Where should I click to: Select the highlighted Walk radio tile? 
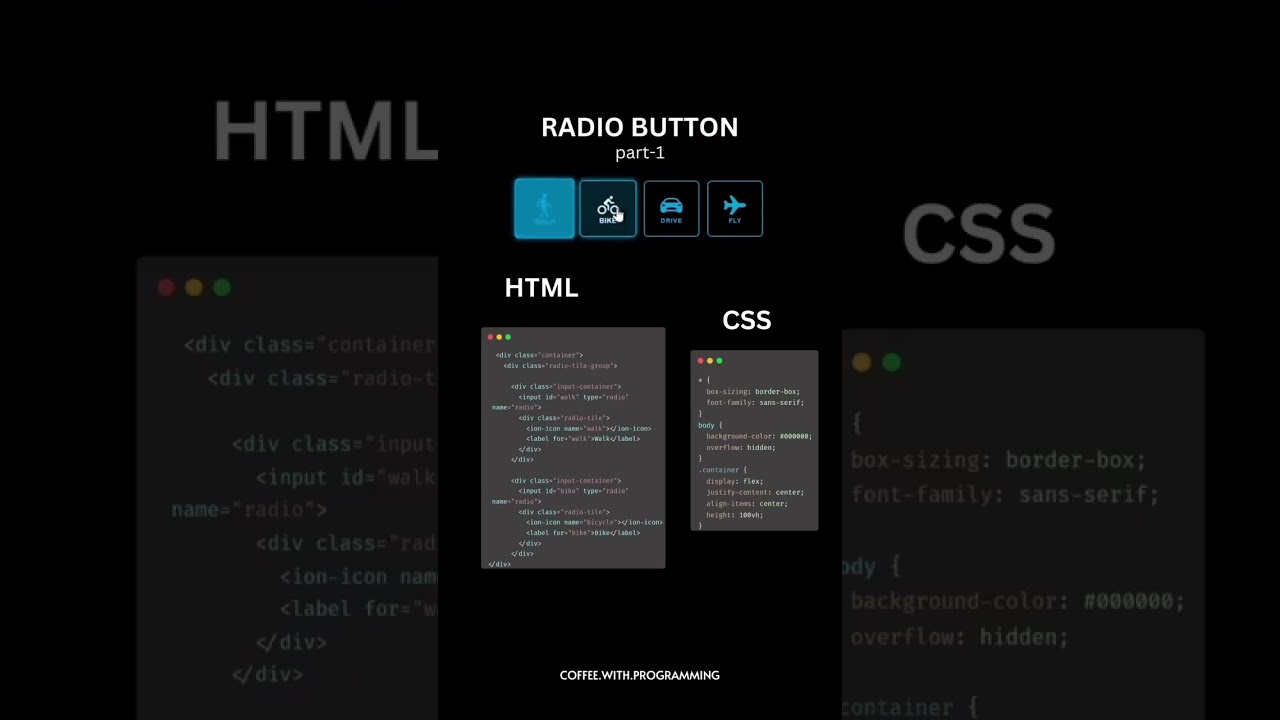544,208
